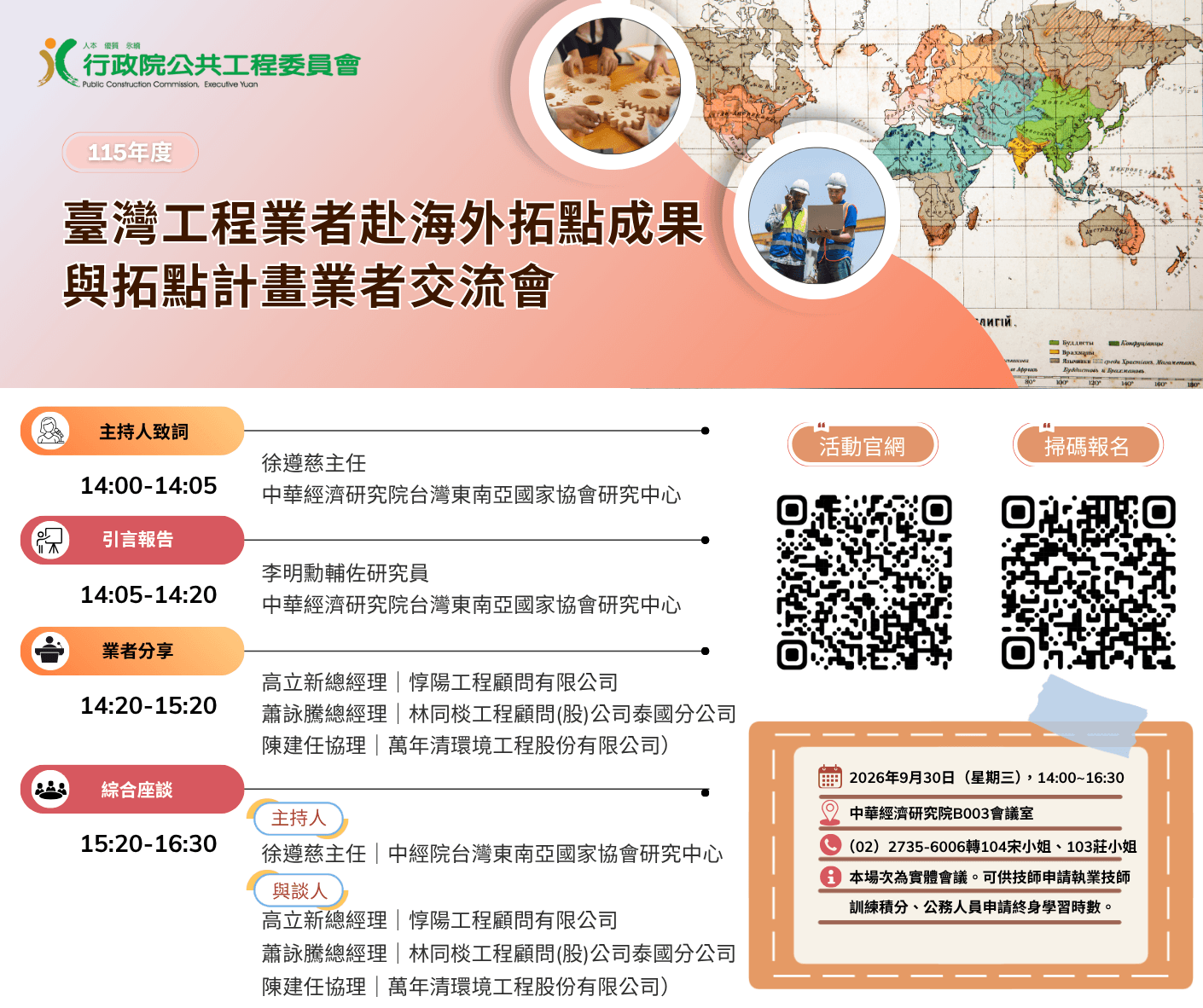
Task: Click the 與談人 pill tag
Action: [x=299, y=891]
